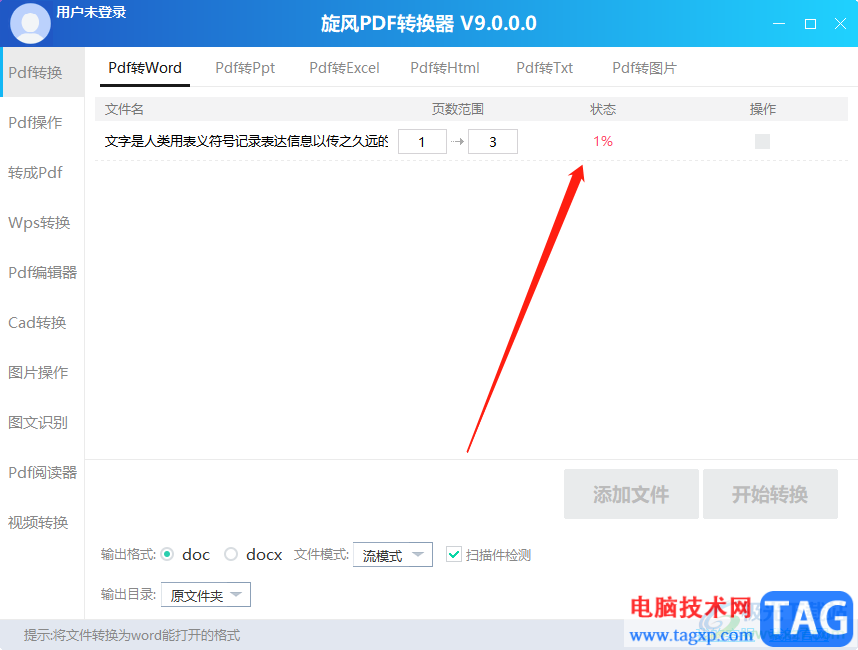The width and height of the screenshot is (858, 650).
Task: Open the Wps转换 sidebar section
Action: [x=42, y=222]
